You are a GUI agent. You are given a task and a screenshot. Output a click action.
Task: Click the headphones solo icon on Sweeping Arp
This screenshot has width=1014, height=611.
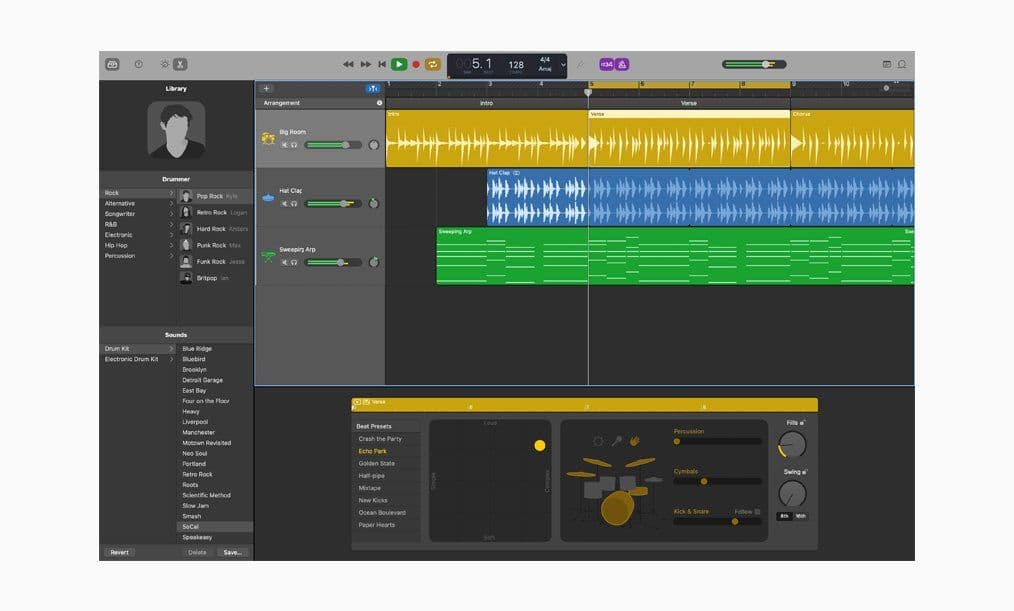pos(294,263)
